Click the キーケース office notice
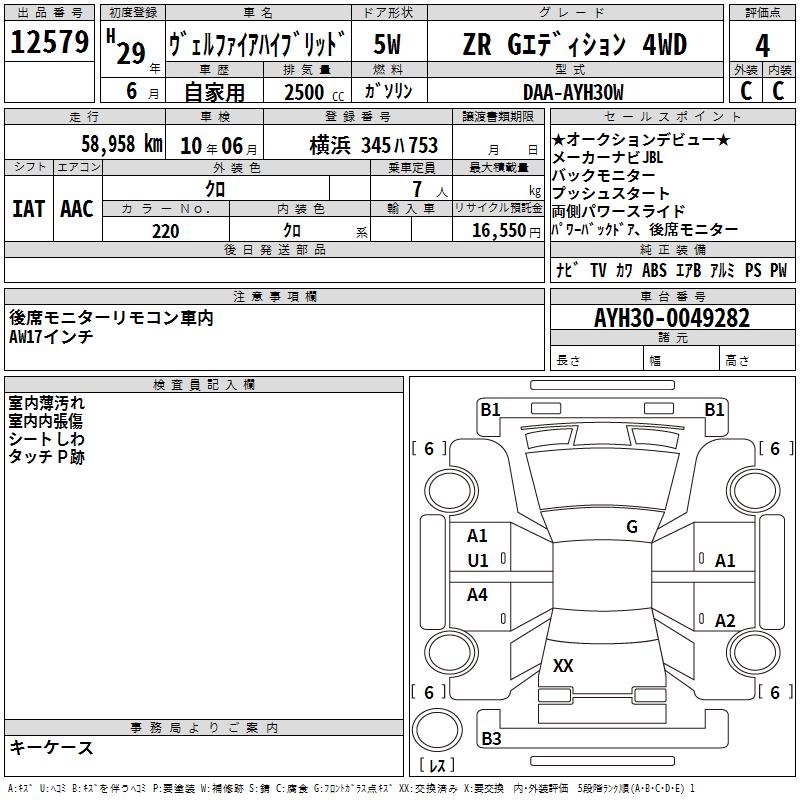 coord(52,748)
